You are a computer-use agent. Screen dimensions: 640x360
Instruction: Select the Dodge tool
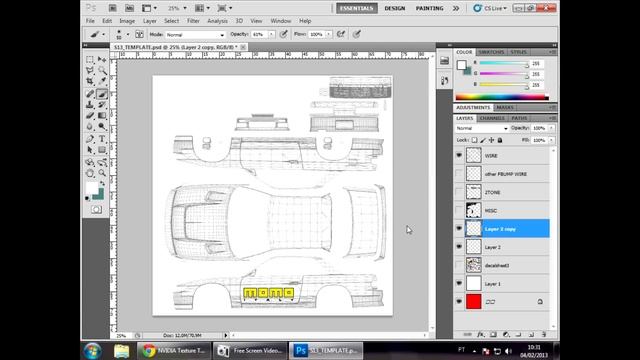[102, 127]
